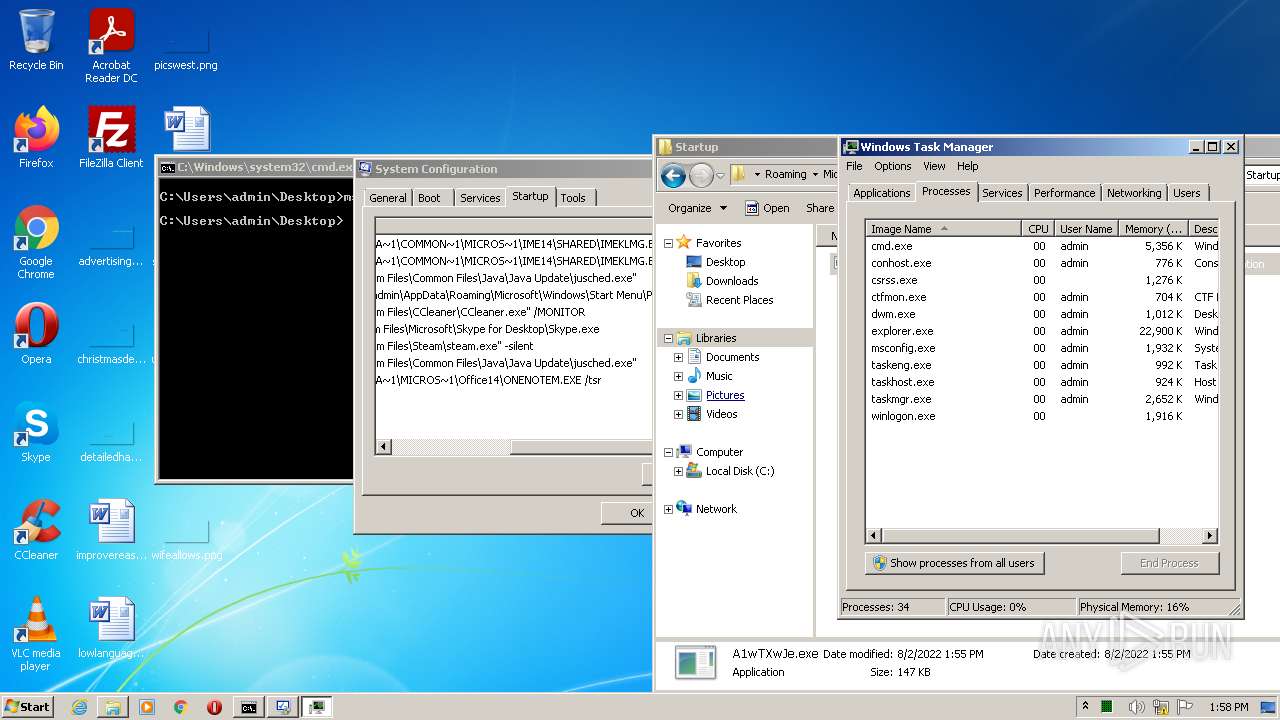The width and height of the screenshot is (1280, 720).
Task: Select the winlogon.exe process row
Action: (x=1041, y=416)
